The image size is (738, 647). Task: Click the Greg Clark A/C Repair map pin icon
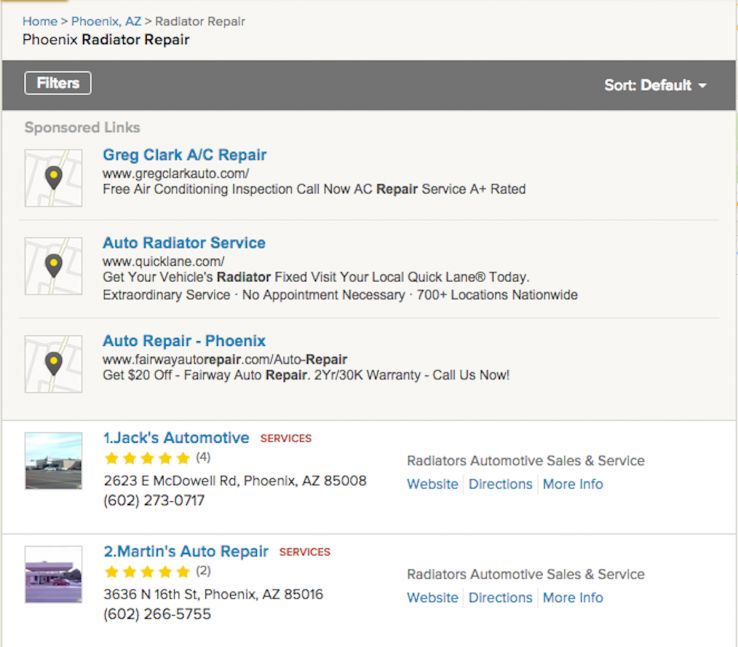[53, 178]
